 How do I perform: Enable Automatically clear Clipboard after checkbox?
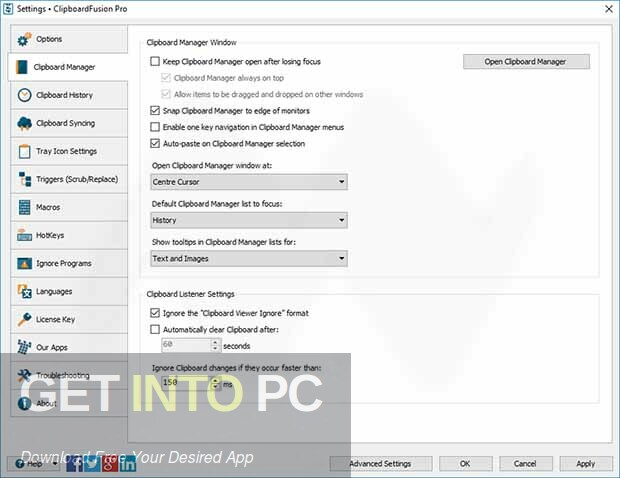[x=155, y=329]
